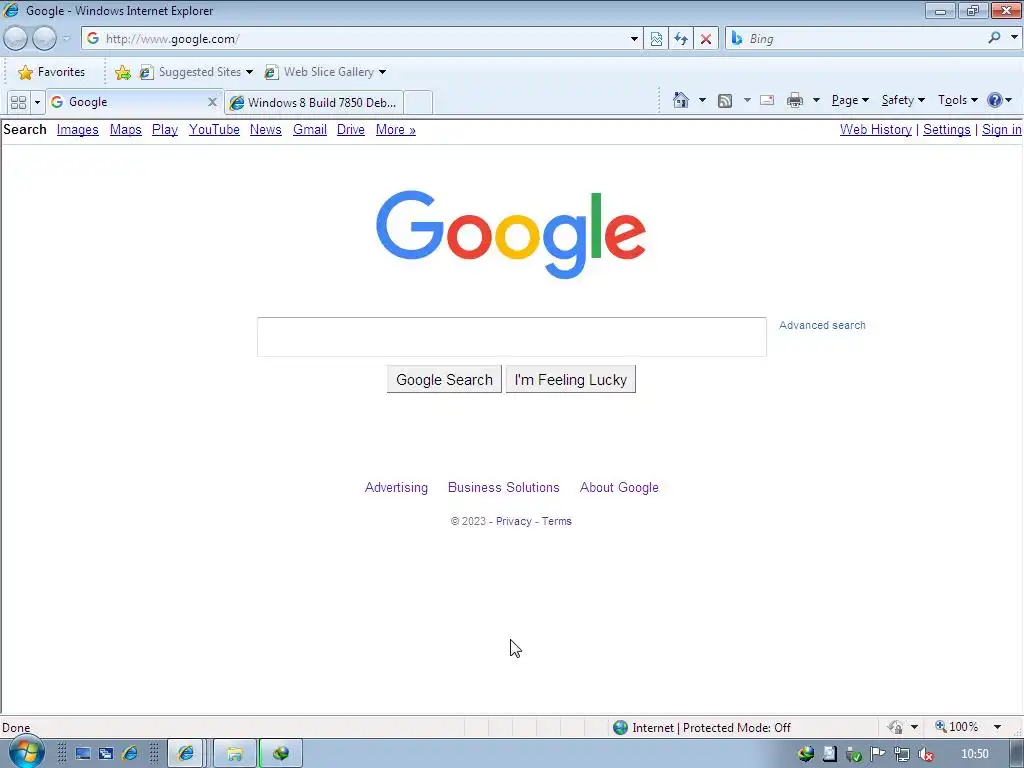Open the Google News link
Viewport: 1024px width, 768px height.
coord(266,129)
